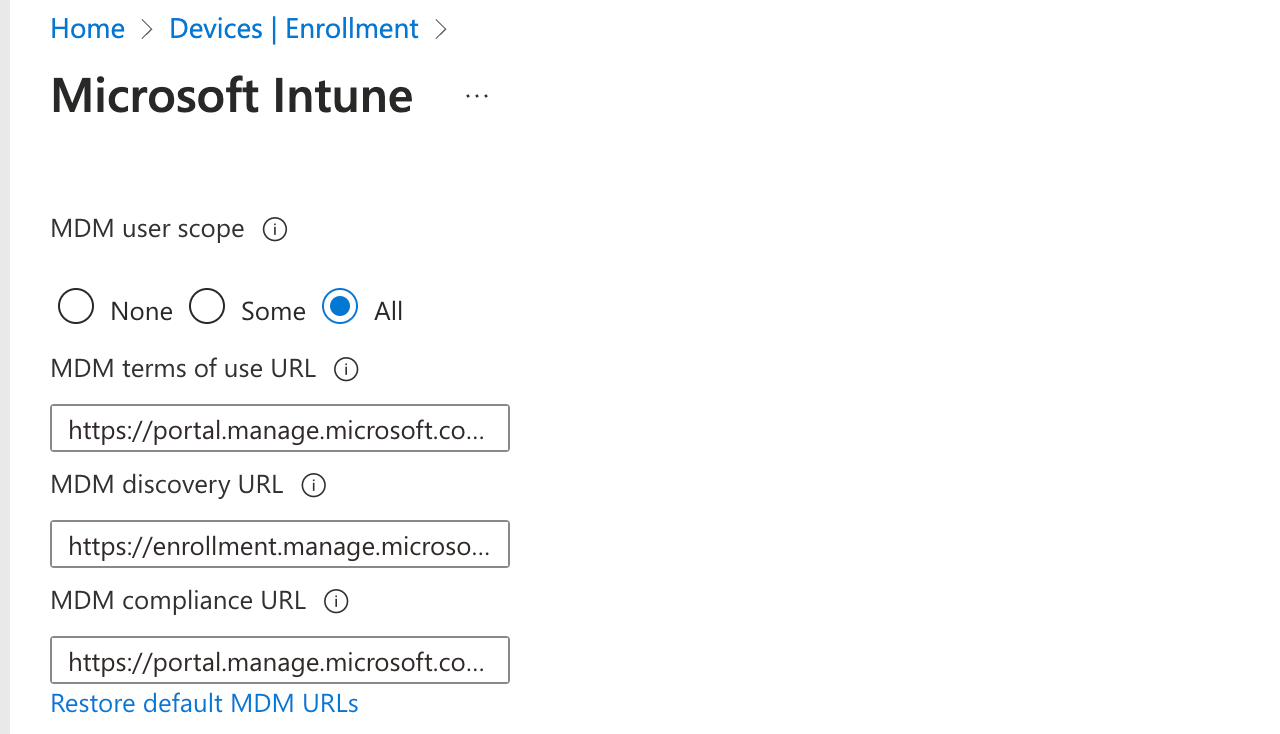The height and width of the screenshot is (734, 1280).
Task: Focus the MDM terms of use URL field
Action: tap(279, 429)
